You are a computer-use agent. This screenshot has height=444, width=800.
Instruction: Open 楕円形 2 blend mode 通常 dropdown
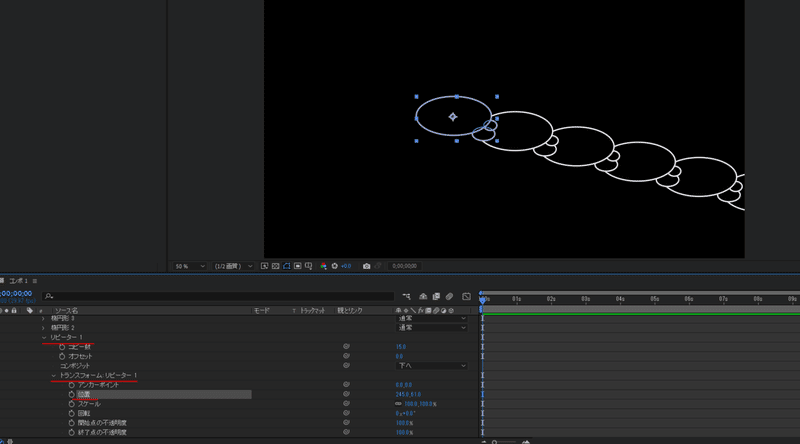pyautogui.click(x=432, y=328)
